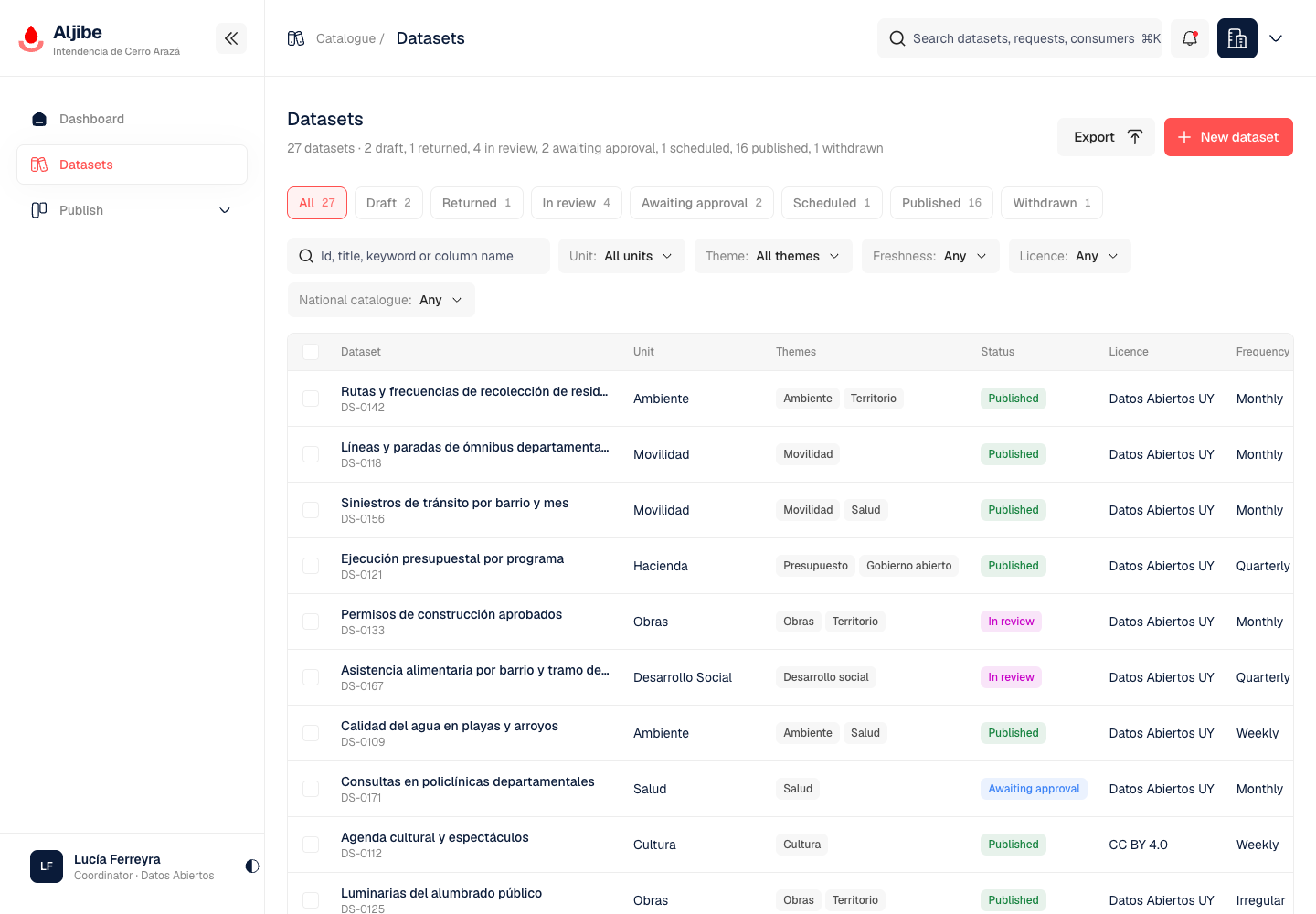Open Ejecución presupuestal por programa dataset
Viewport: 1316px width, 914px height.
[452, 558]
